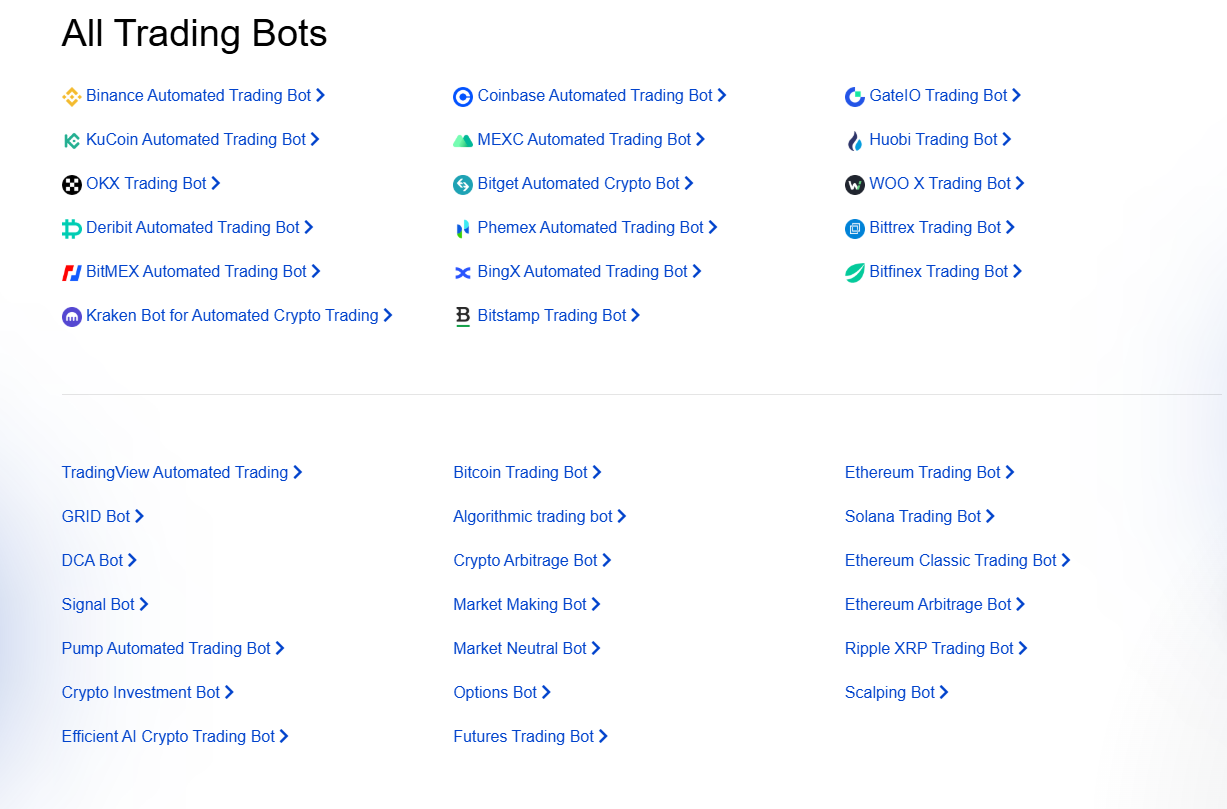
Task: Click the Deribit logo icon
Action: (x=71, y=229)
